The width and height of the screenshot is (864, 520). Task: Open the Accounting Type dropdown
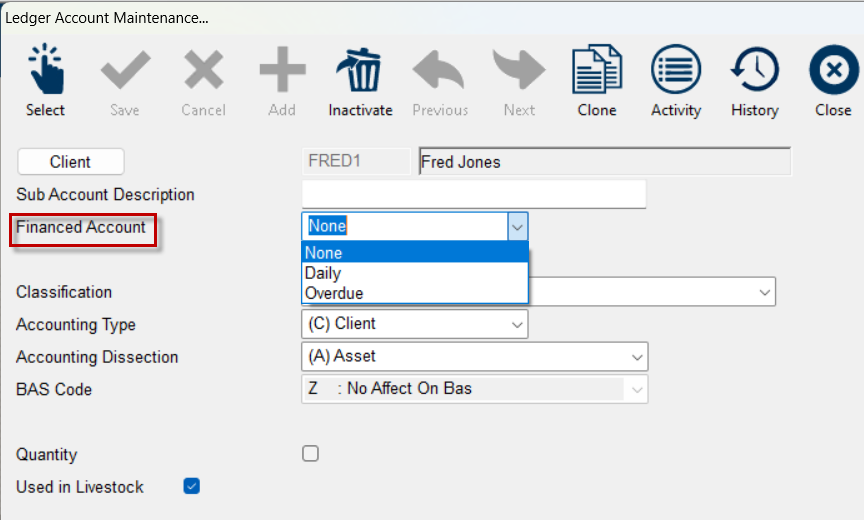414,324
